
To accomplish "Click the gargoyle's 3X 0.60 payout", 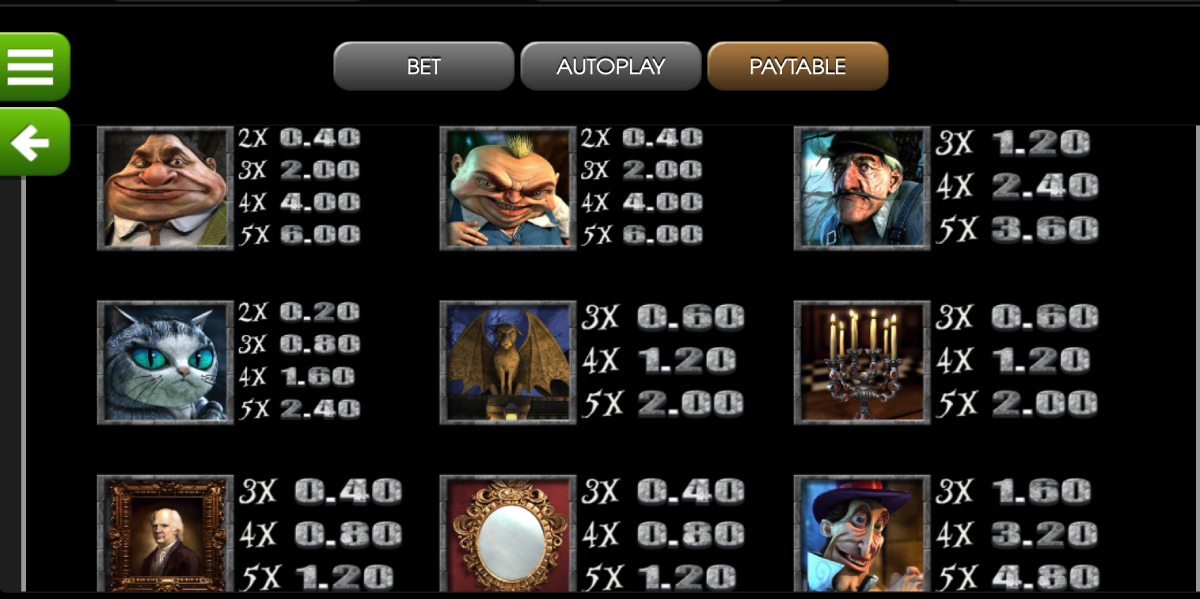I will tap(664, 318).
